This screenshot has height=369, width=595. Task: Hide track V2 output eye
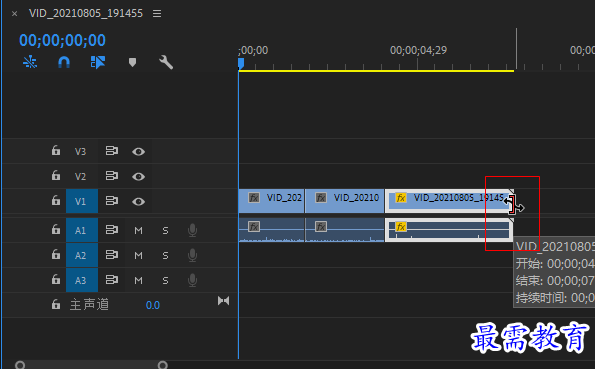pyautogui.click(x=139, y=177)
